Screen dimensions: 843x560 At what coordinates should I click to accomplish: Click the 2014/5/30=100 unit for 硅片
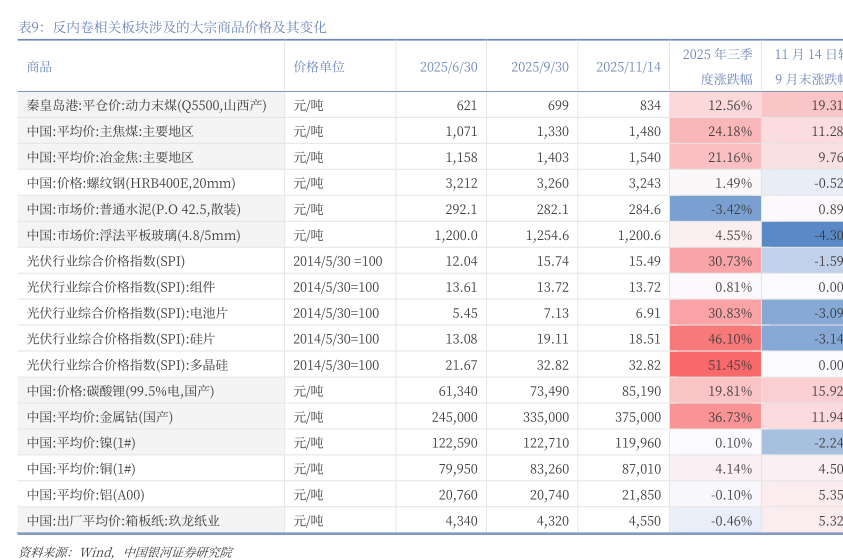(x=336, y=339)
